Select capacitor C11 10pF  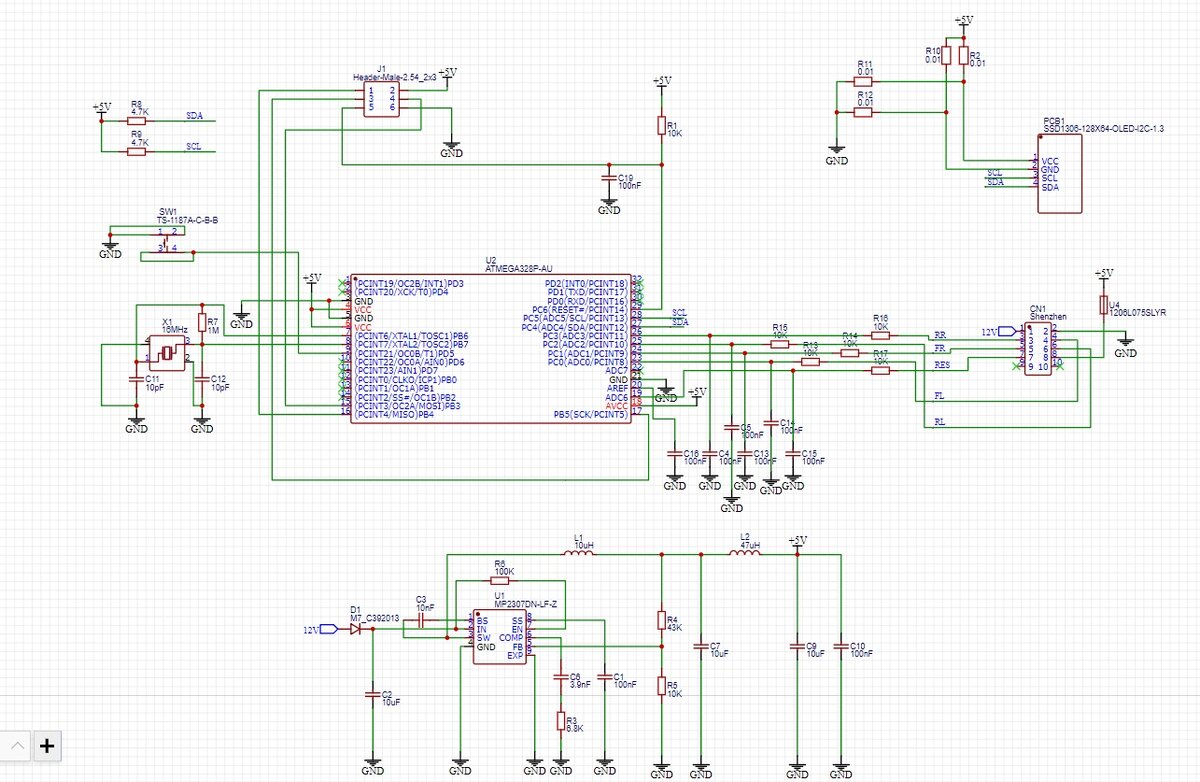(x=135, y=380)
